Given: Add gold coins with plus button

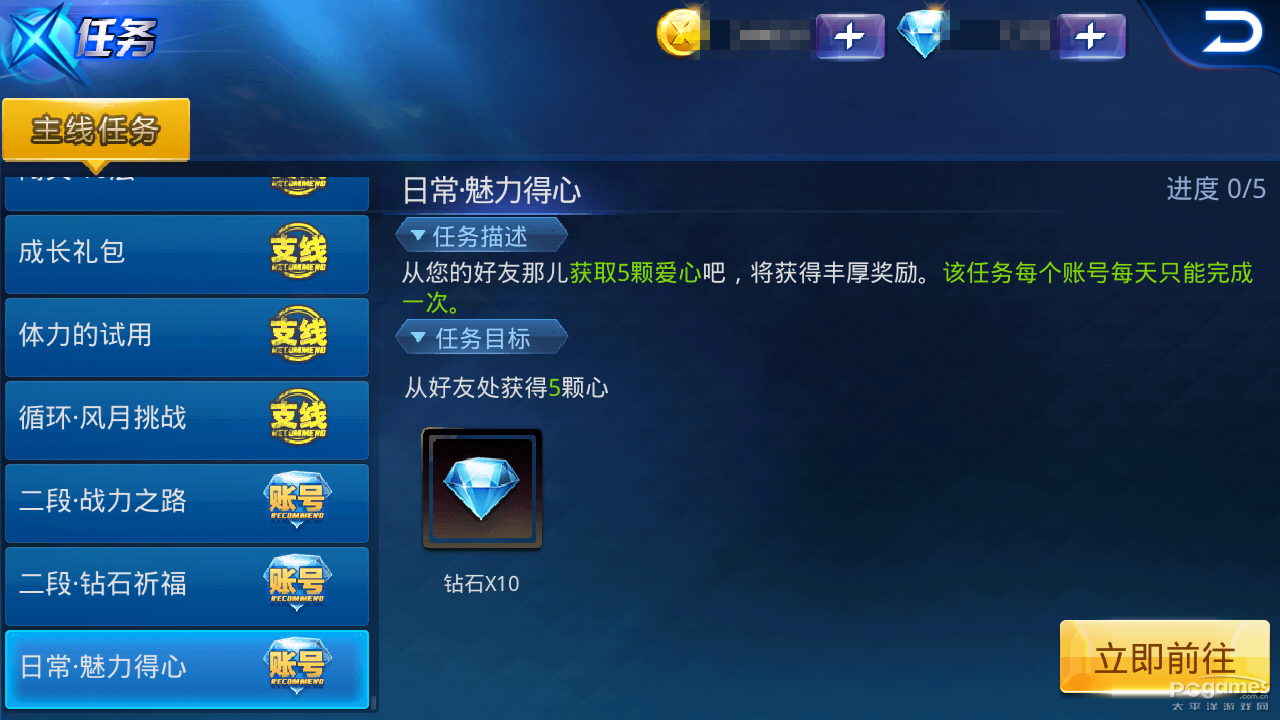Looking at the screenshot, I should (850, 37).
